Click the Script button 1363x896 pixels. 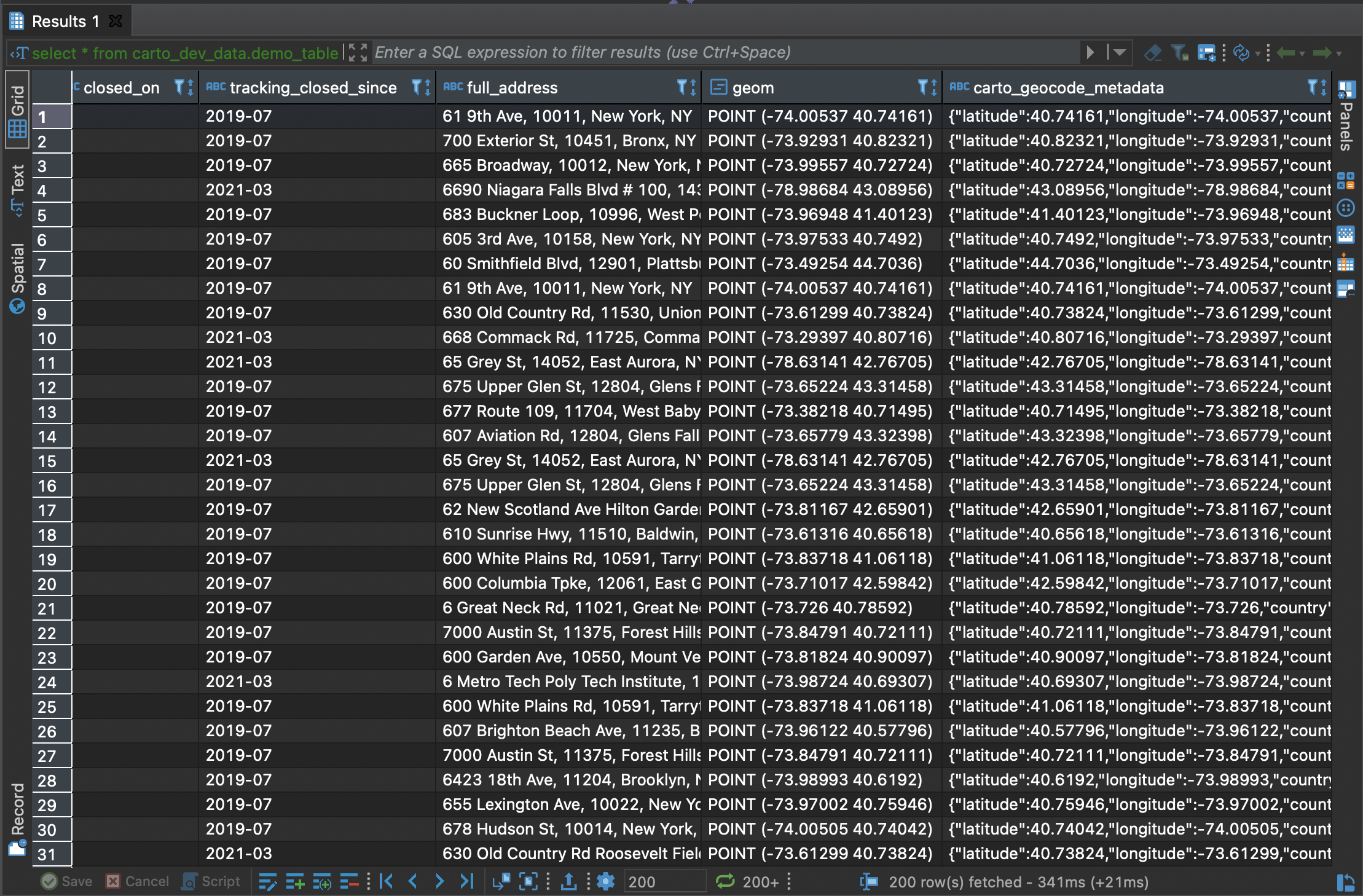(x=211, y=882)
